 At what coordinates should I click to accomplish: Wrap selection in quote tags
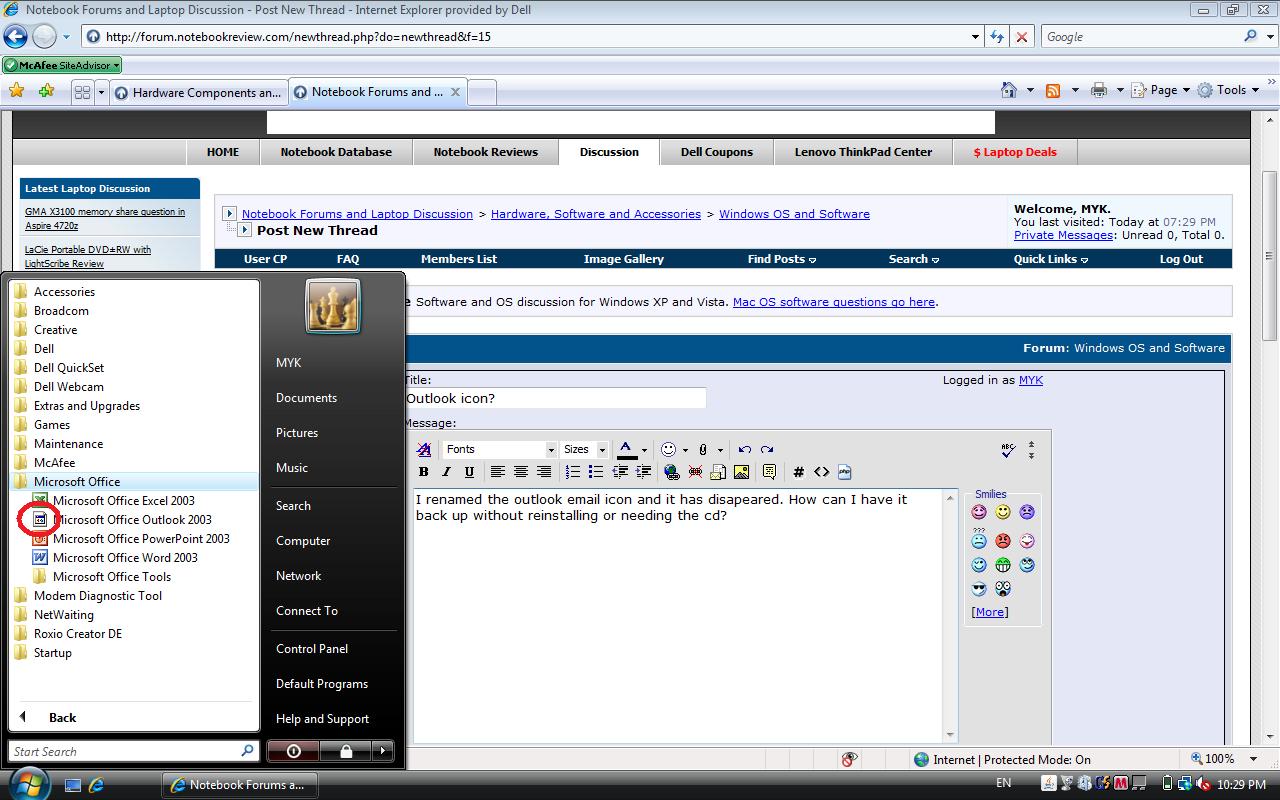tap(769, 472)
